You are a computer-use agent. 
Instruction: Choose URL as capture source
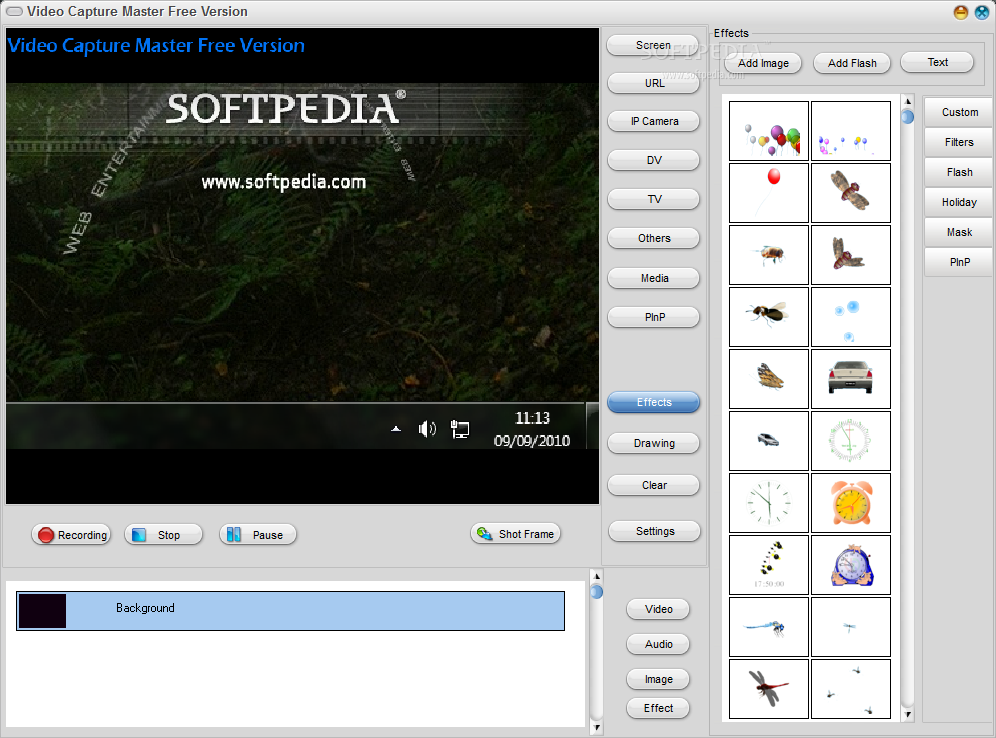pos(653,83)
